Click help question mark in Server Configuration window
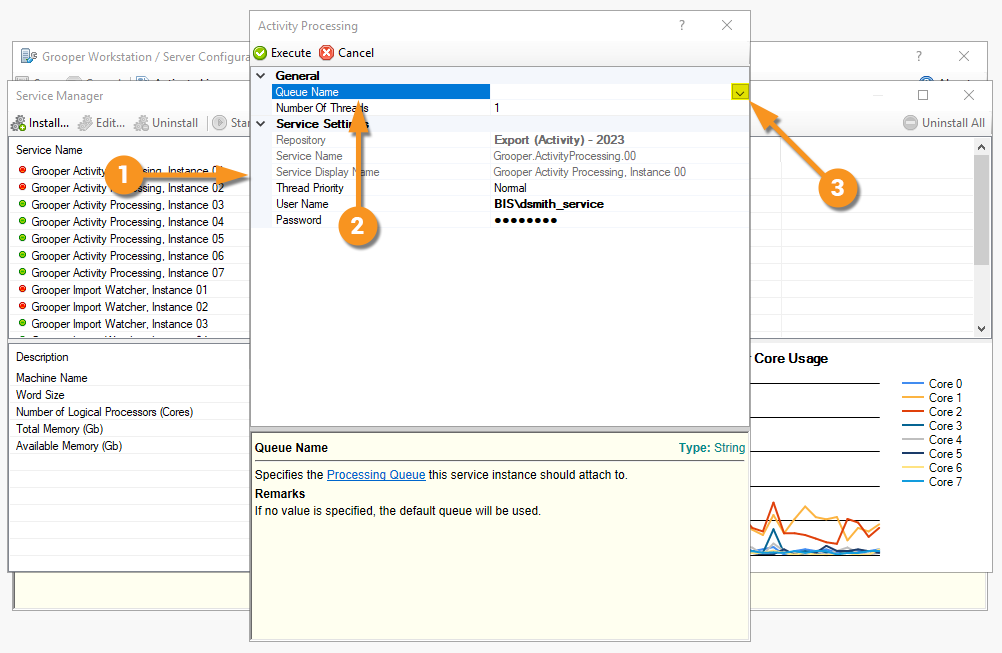 click(919, 56)
